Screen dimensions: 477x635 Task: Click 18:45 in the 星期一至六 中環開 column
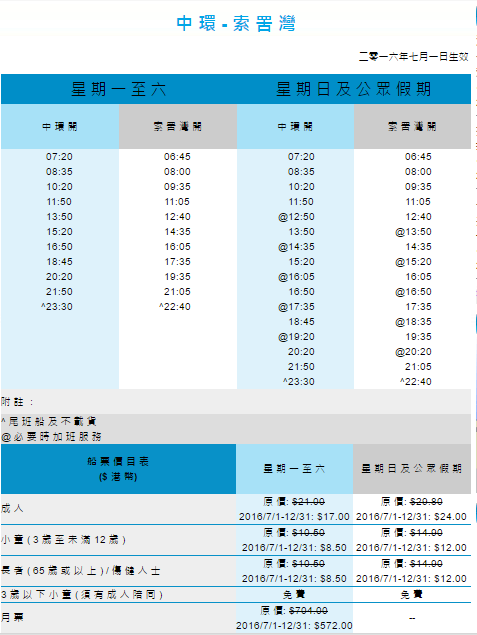pyautogui.click(x=59, y=262)
